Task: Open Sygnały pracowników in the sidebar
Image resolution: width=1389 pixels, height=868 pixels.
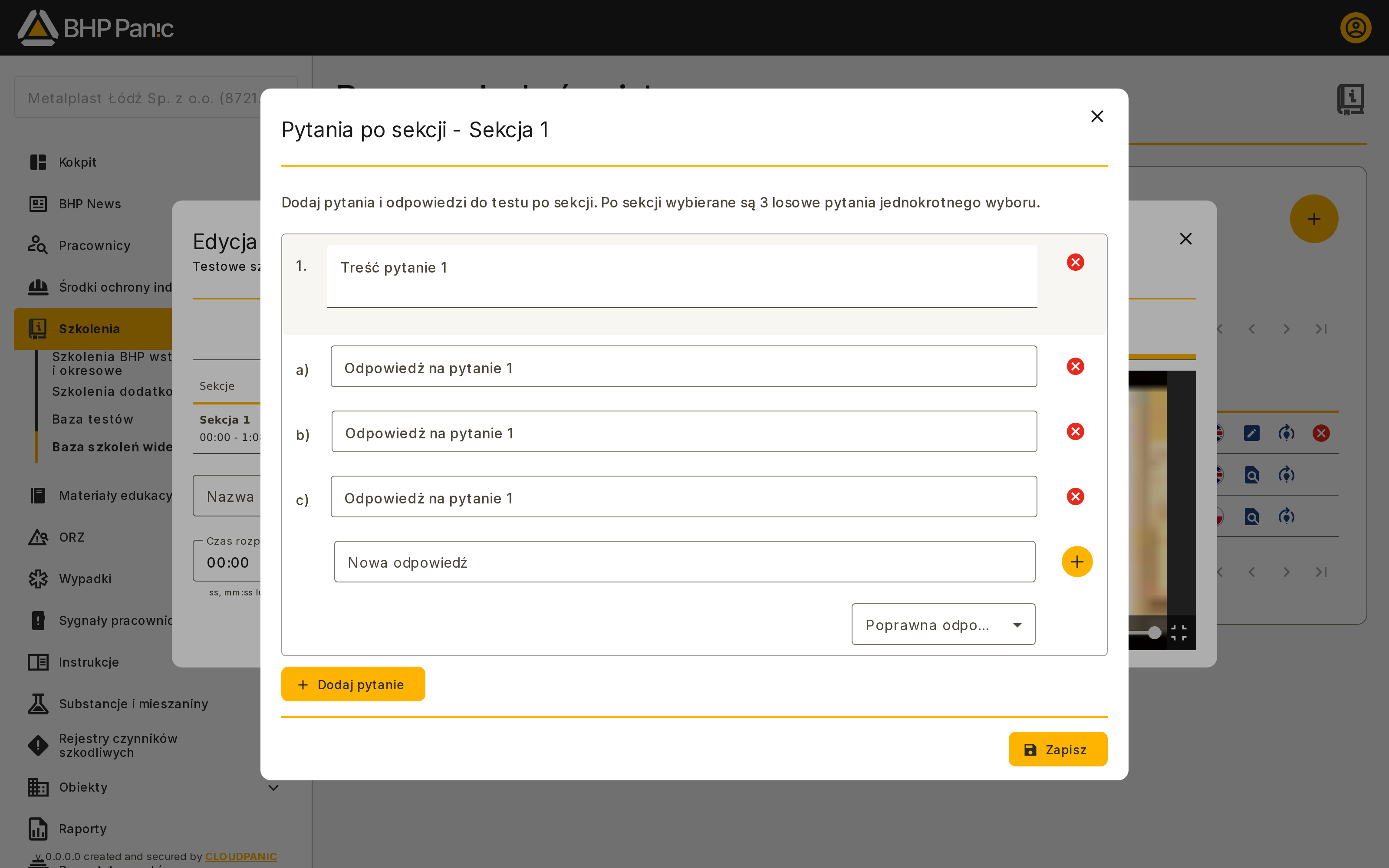Action: pyautogui.click(x=93, y=621)
